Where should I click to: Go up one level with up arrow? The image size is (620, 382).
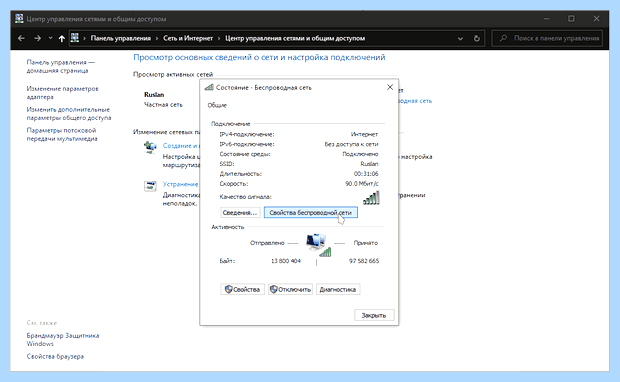point(62,38)
